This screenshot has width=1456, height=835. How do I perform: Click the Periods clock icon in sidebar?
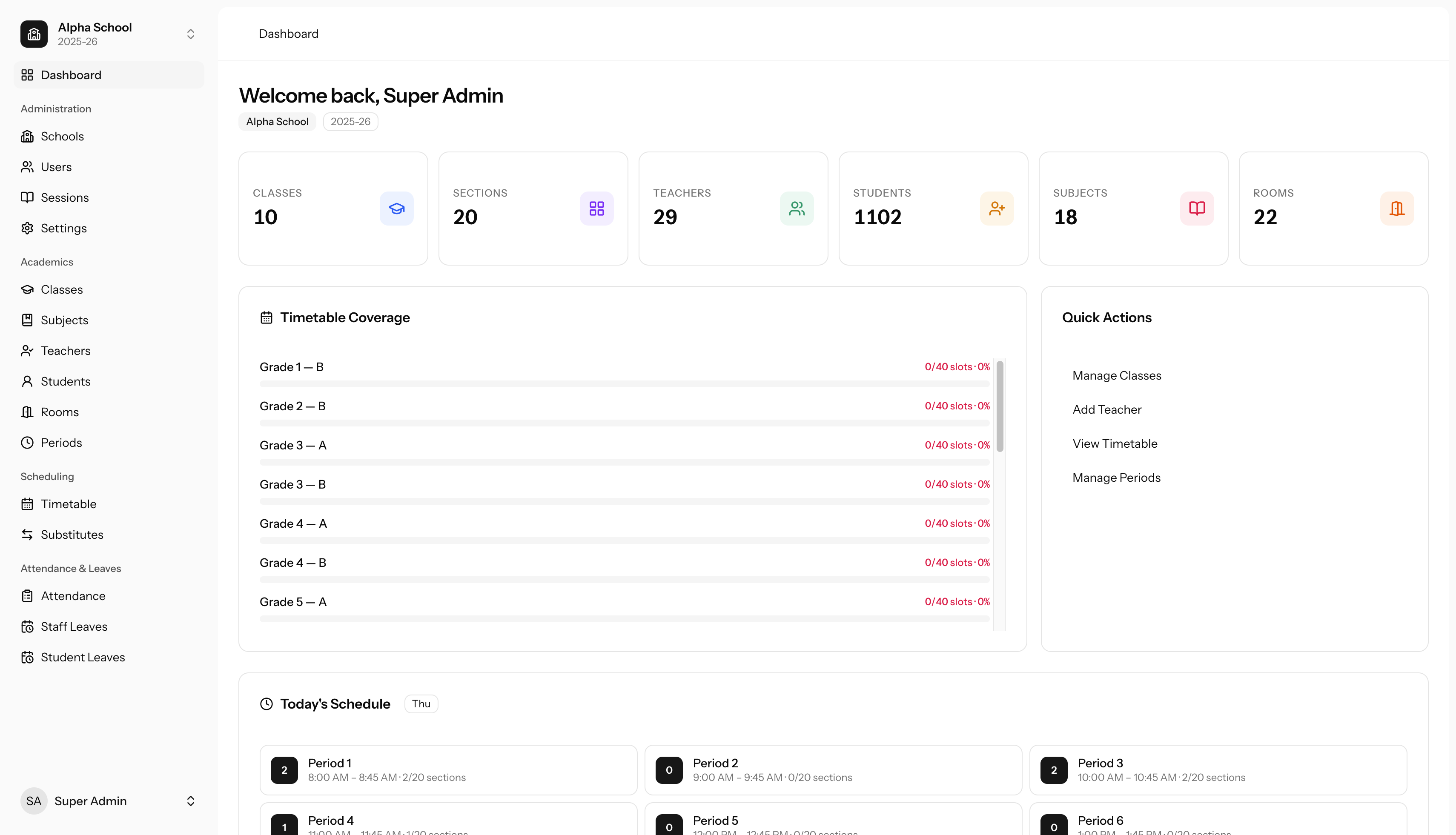[28, 442]
